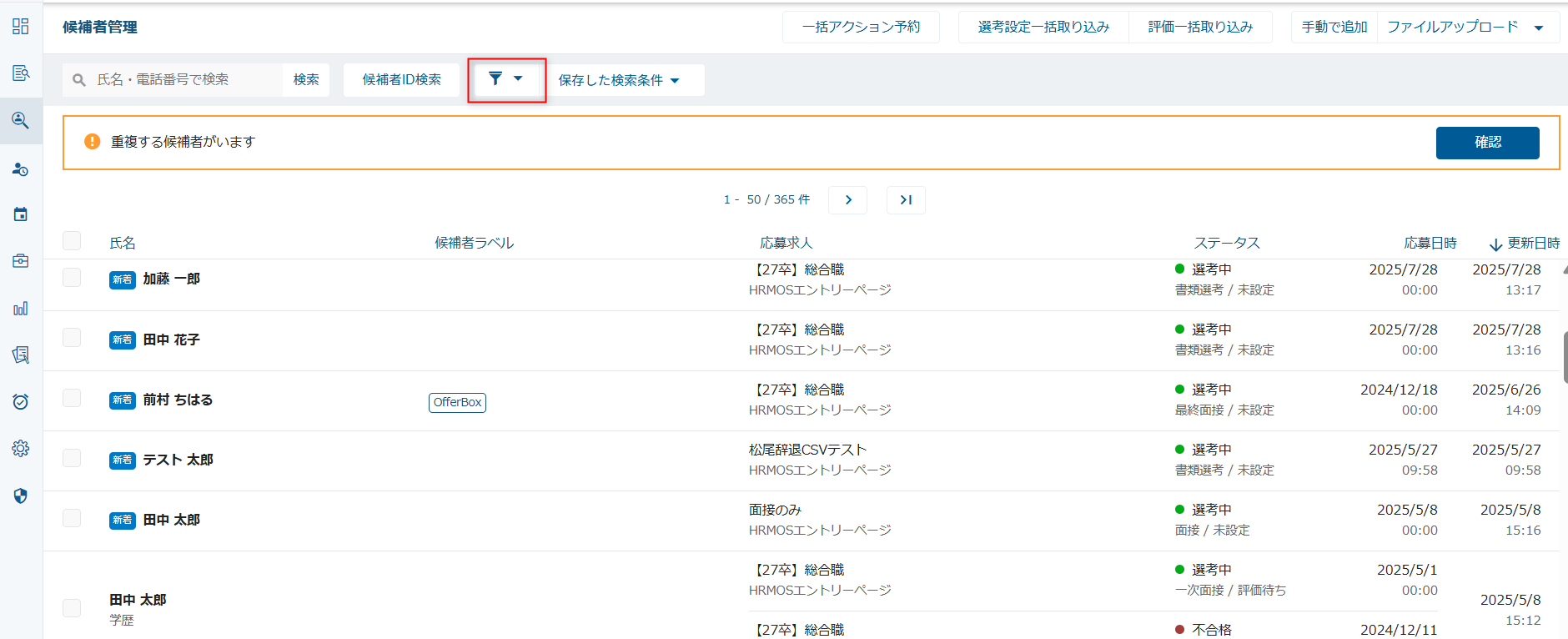The width and height of the screenshot is (1568, 639).
Task: Click the shield security icon in sidebar
Action: click(x=21, y=496)
